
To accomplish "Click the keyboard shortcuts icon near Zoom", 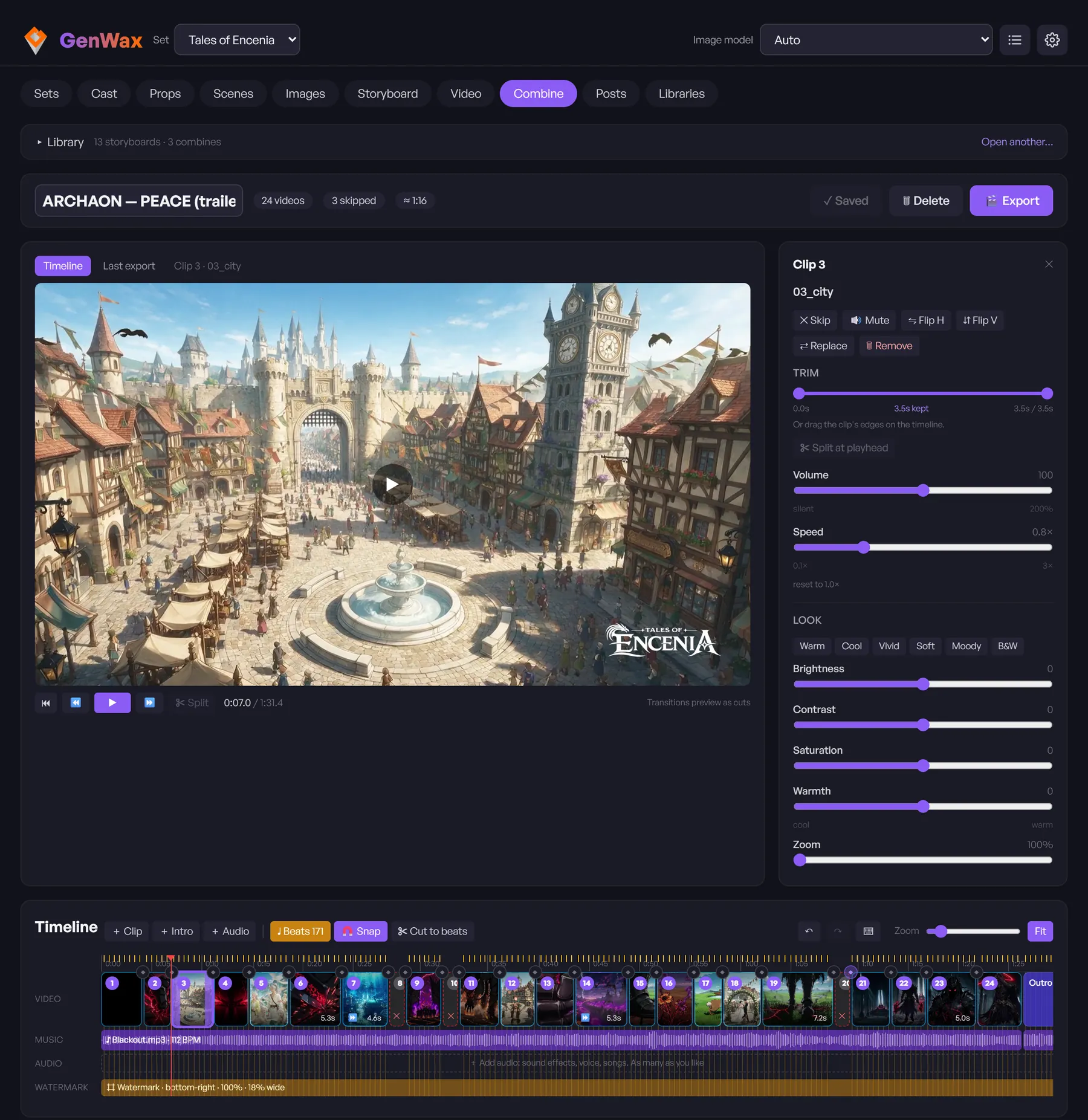I will [868, 931].
